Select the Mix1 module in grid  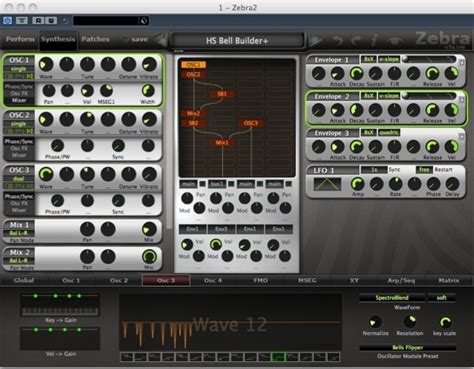[222, 143]
